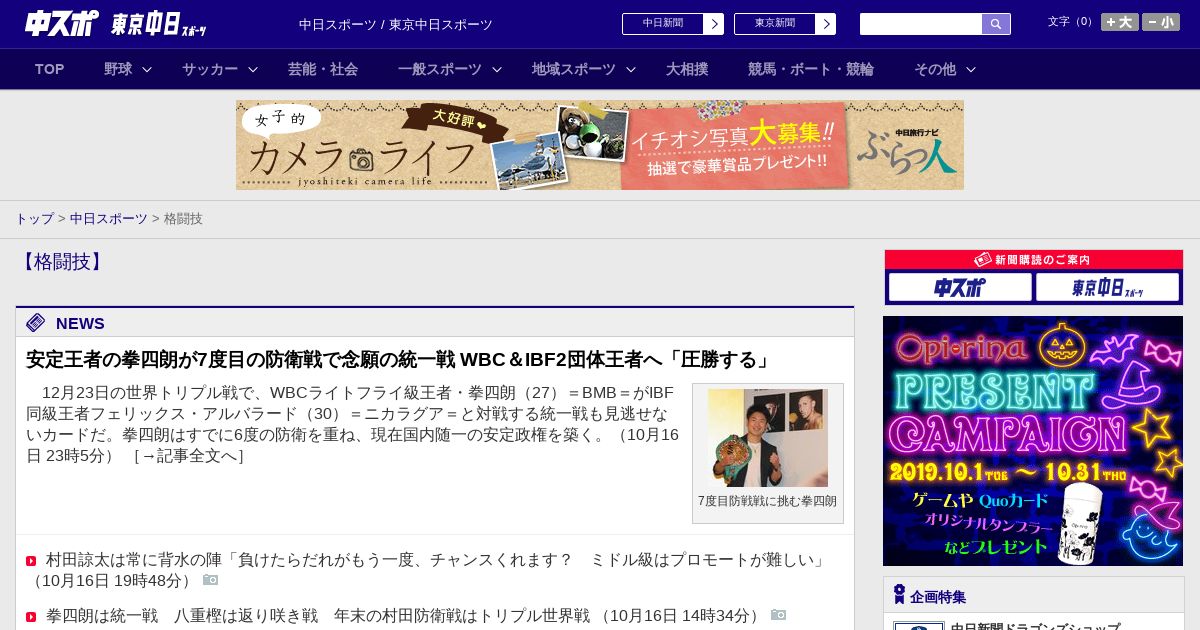Image resolution: width=1200 pixels, height=630 pixels.
Task: Open the サッカー menu item
Action: tap(210, 69)
